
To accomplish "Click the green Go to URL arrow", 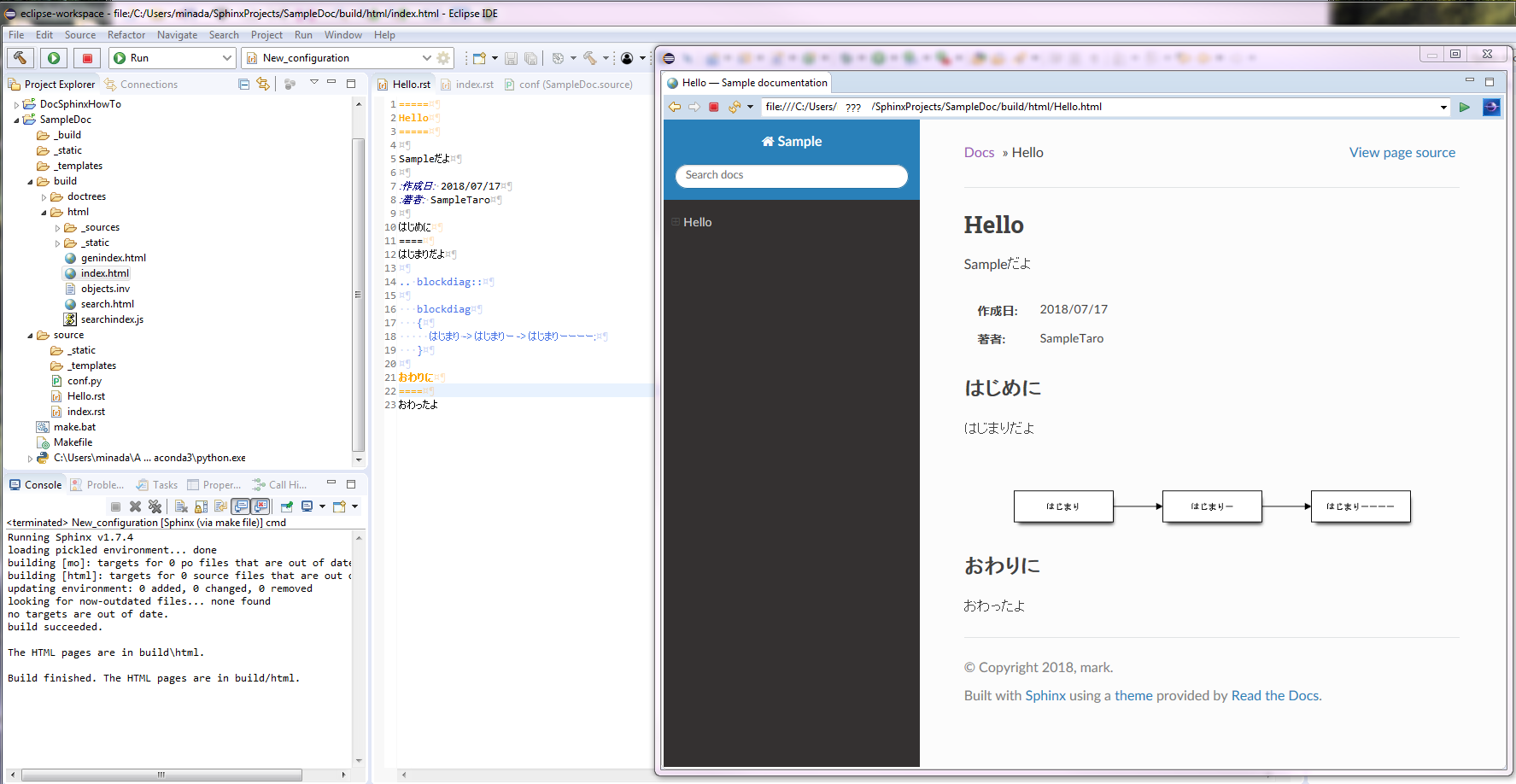I will click(x=1465, y=107).
